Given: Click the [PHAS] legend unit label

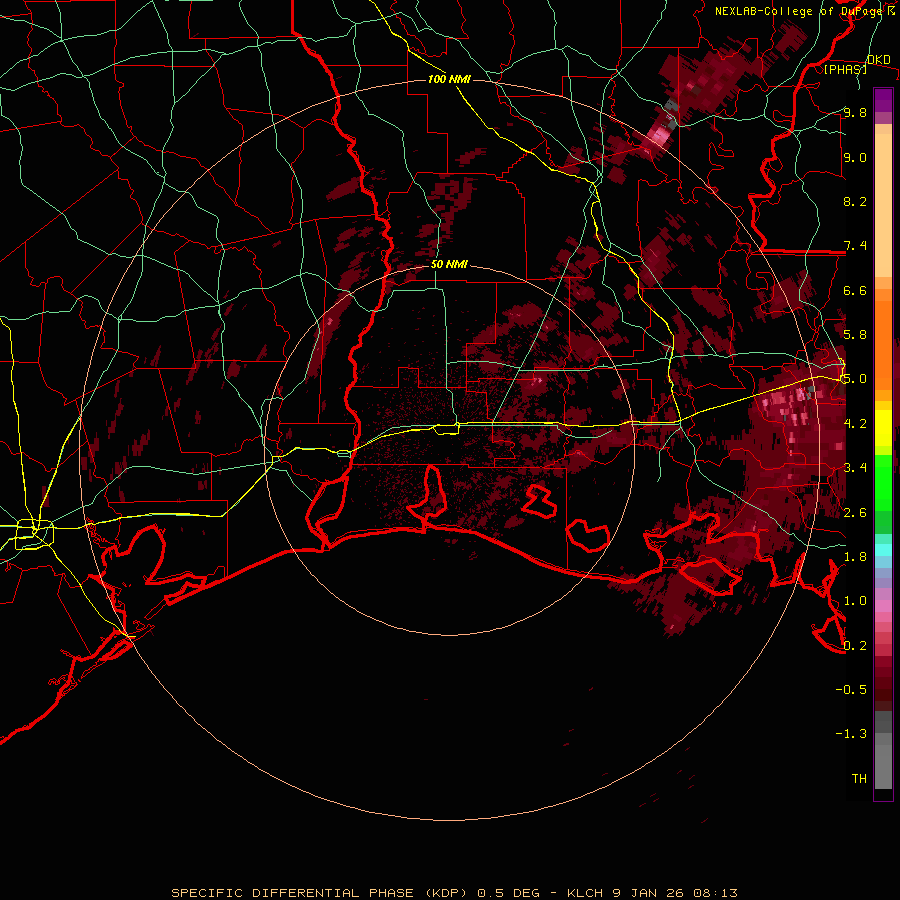Looking at the screenshot, I should [846, 69].
